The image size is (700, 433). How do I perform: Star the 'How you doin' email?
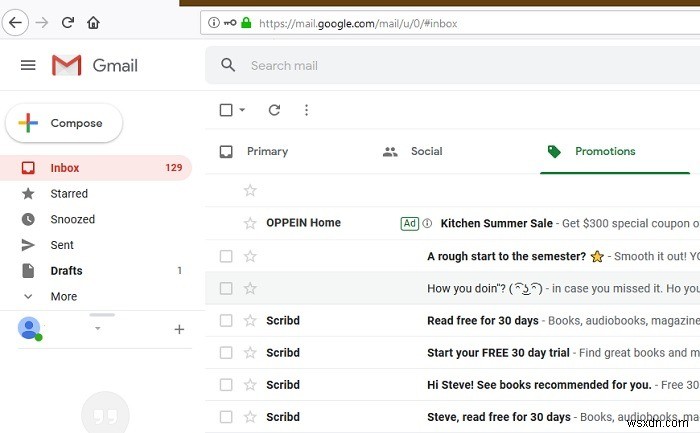[250, 288]
